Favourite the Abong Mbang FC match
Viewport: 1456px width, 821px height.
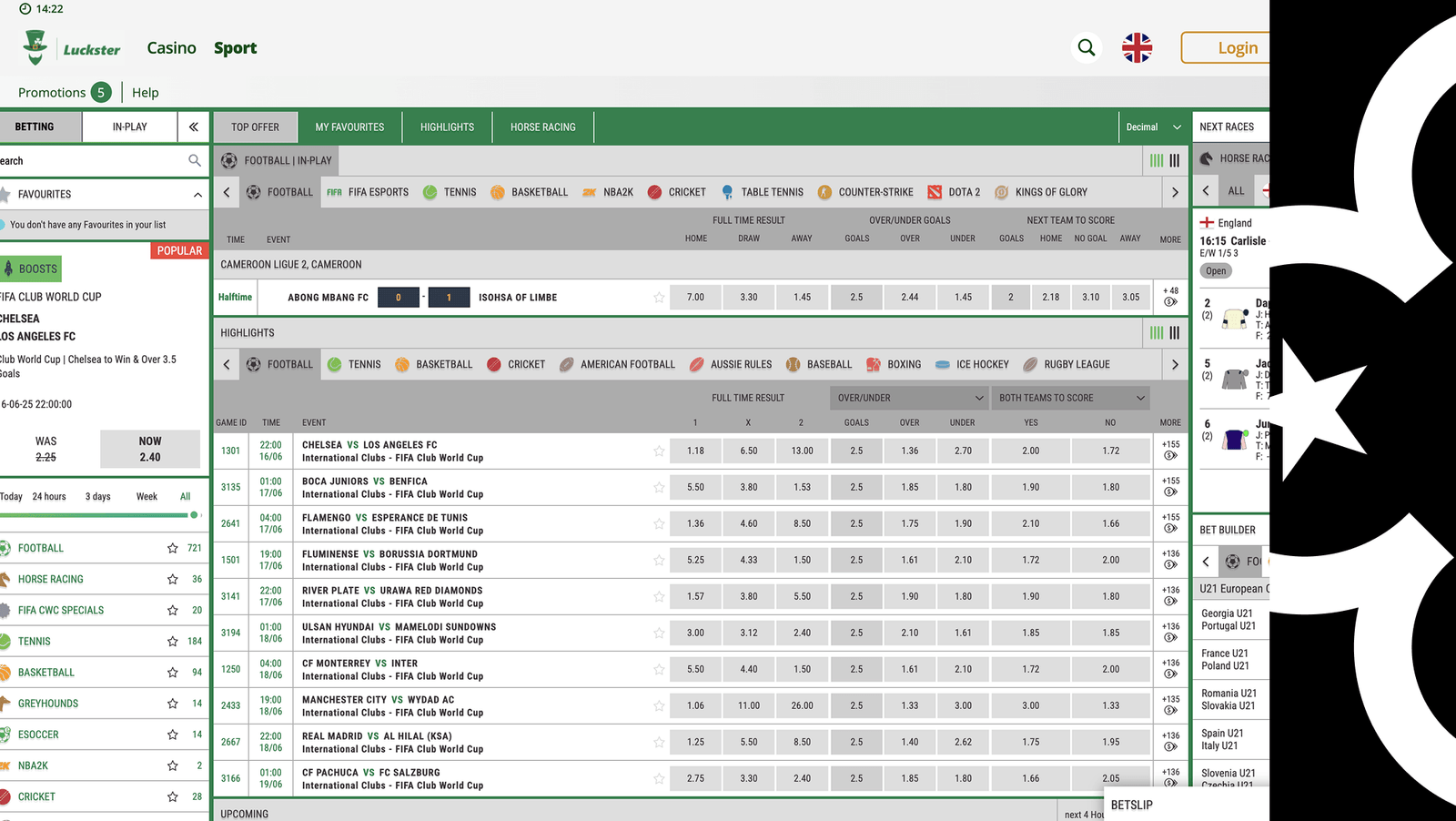click(658, 298)
